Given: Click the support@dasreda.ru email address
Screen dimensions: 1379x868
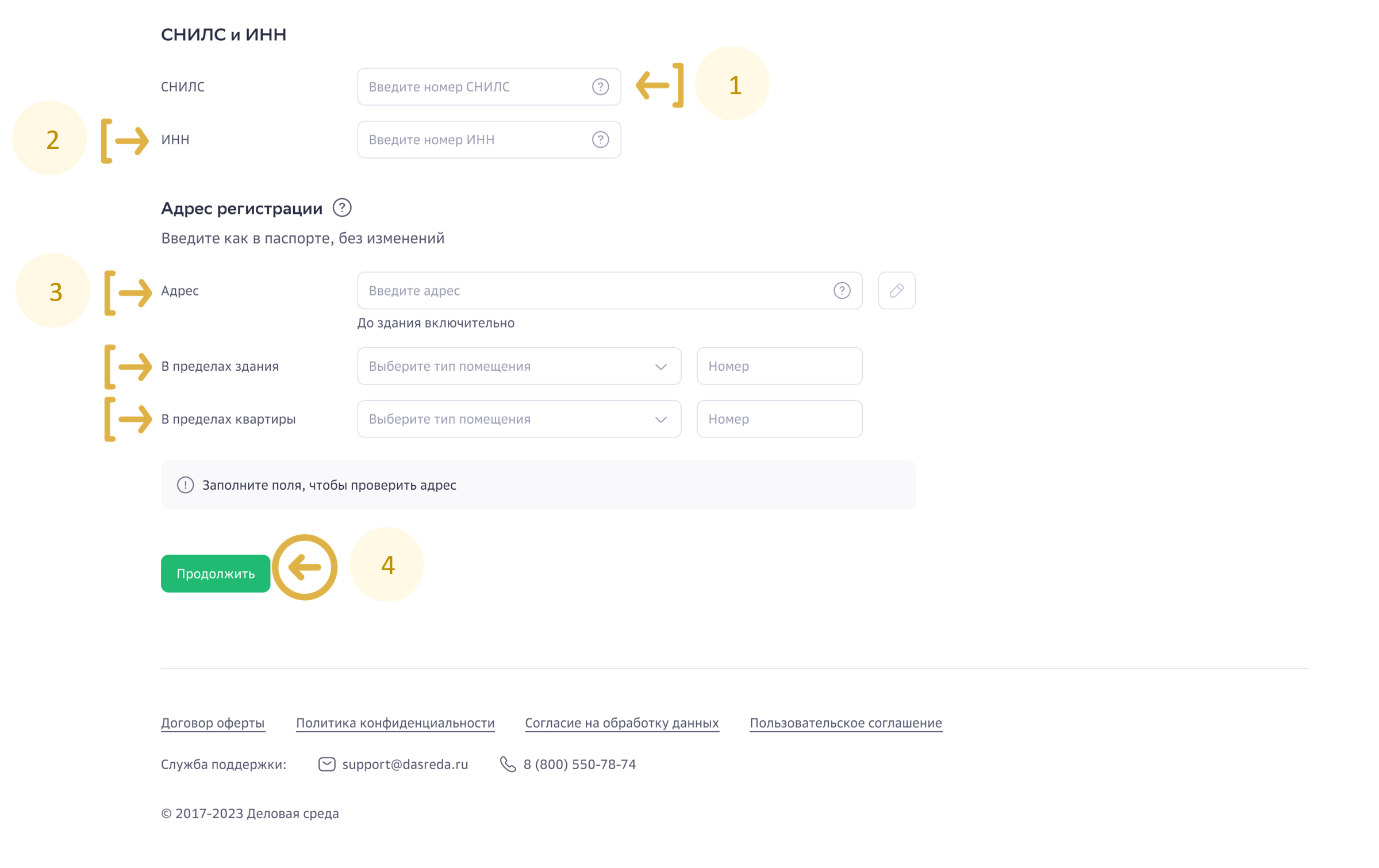Looking at the screenshot, I should pos(405,765).
